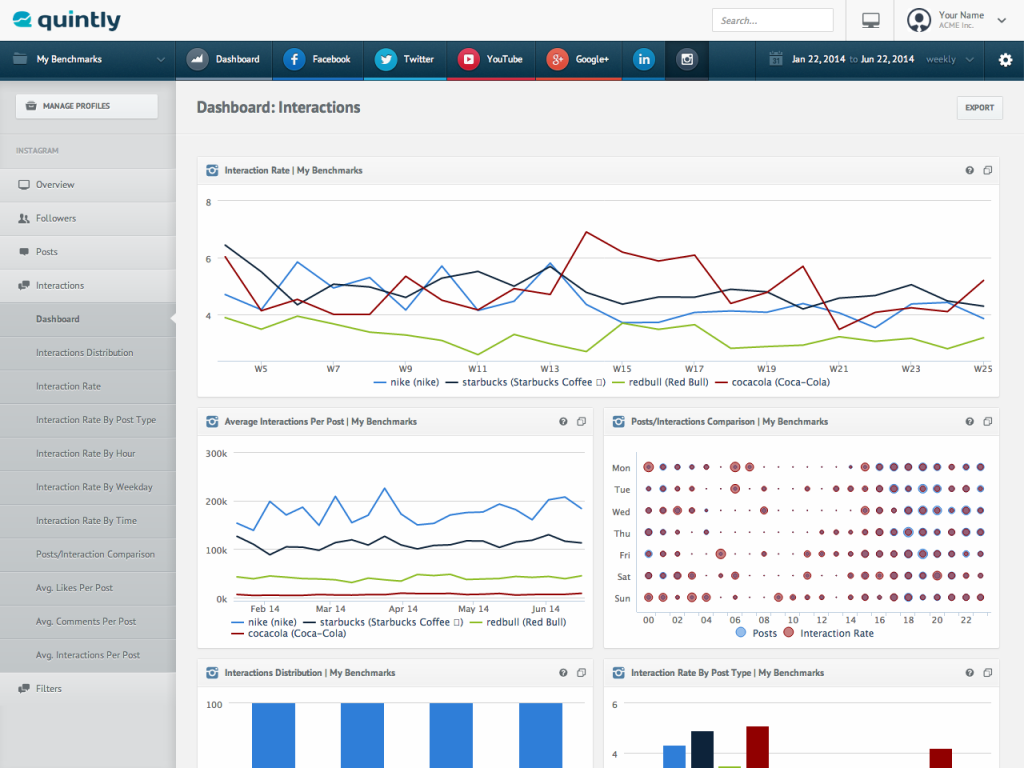Toggle cocacola series in Interaction Rate legend

tap(773, 382)
